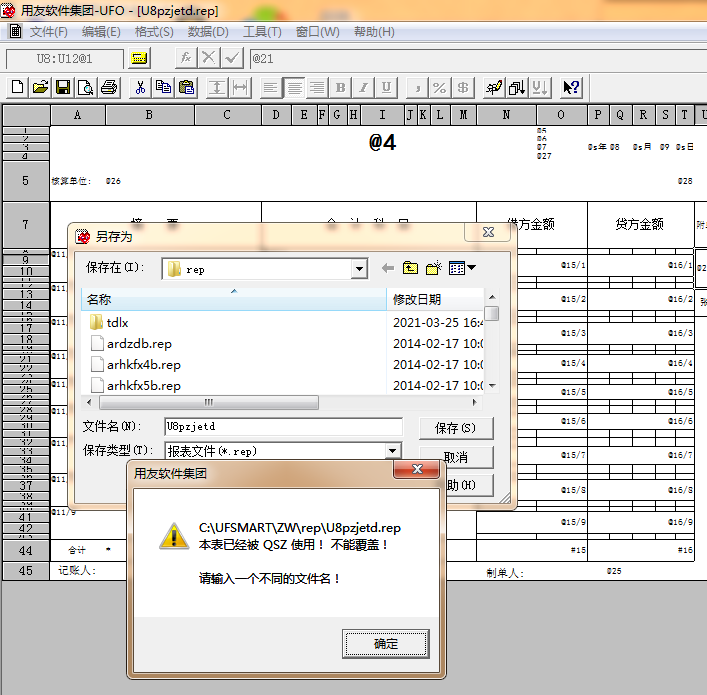Select row 44 header in spreadsheet
Screen dimensions: 707x695
tap(26, 550)
